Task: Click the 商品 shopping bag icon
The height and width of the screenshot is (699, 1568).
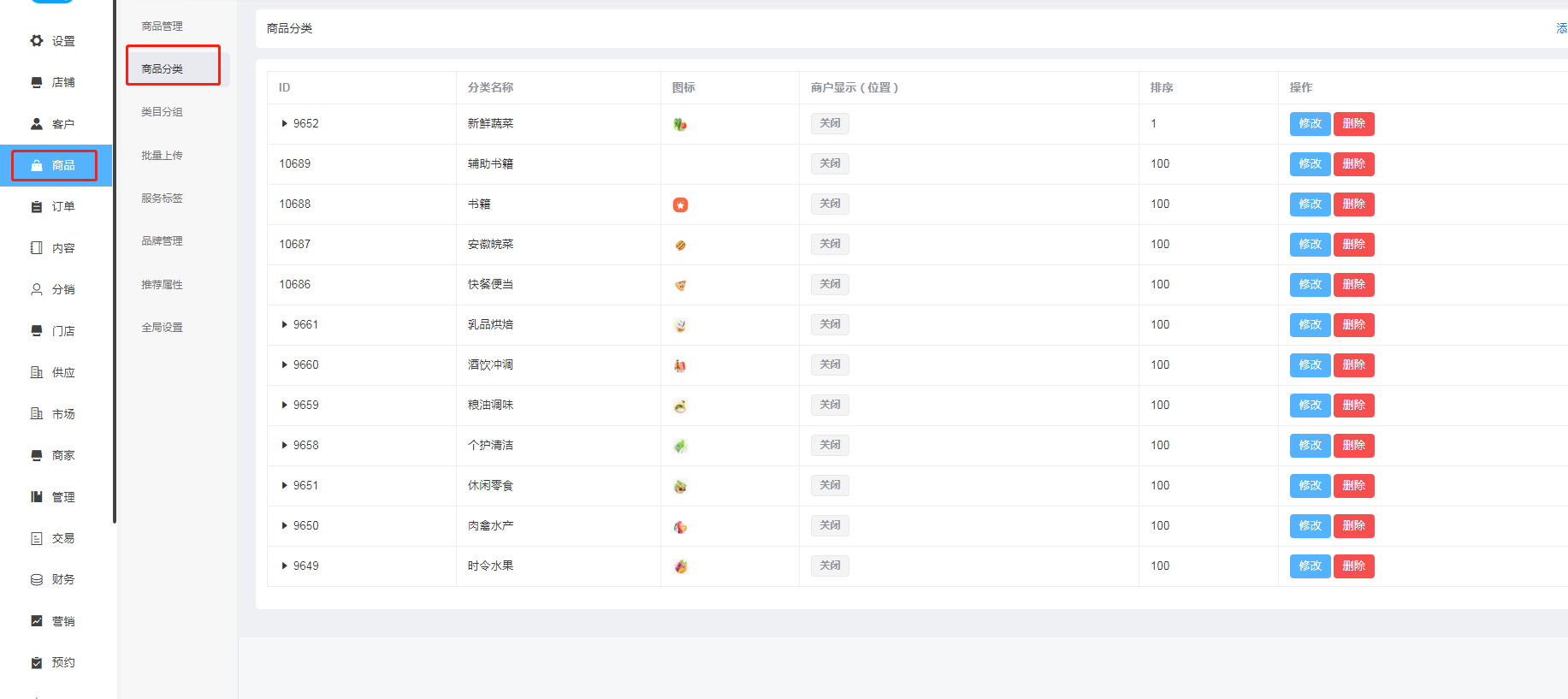Action: [37, 165]
